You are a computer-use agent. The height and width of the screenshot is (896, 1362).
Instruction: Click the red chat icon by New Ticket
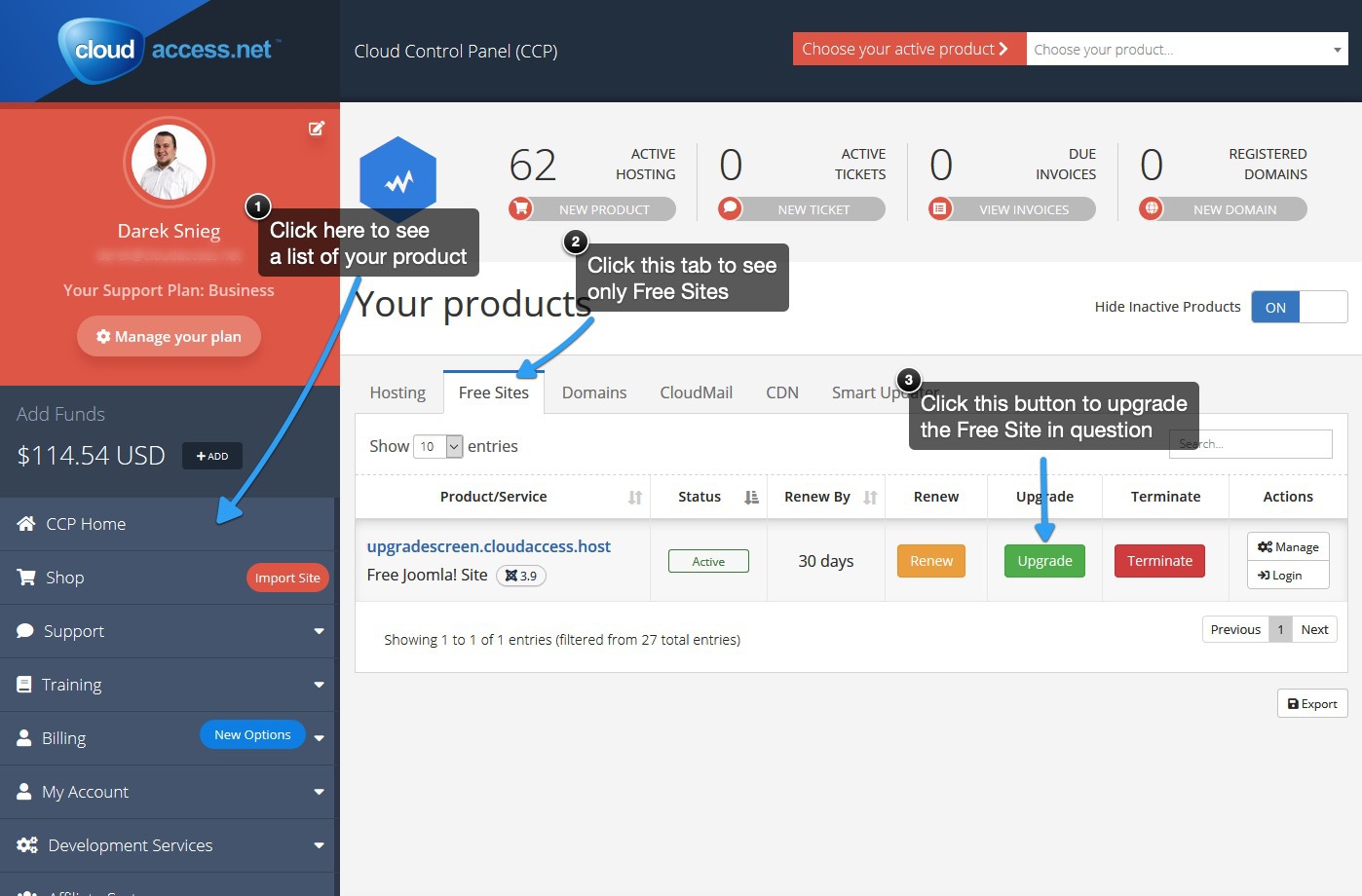pyautogui.click(x=730, y=208)
